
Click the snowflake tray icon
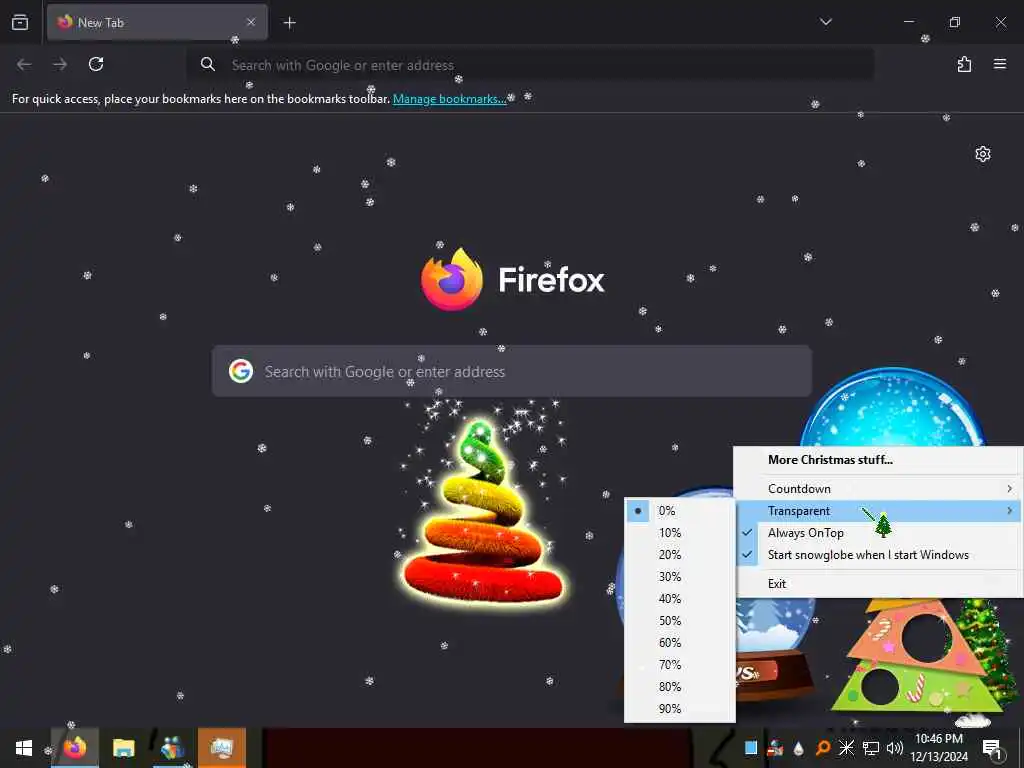click(x=846, y=748)
